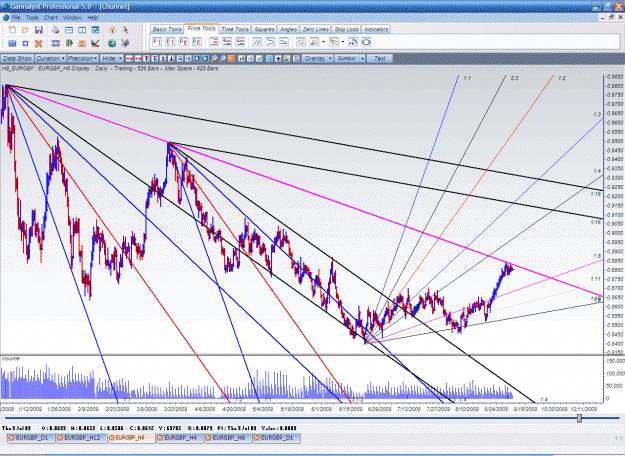Expand the Overlay dropdown
625x456 pixels.
pos(317,59)
